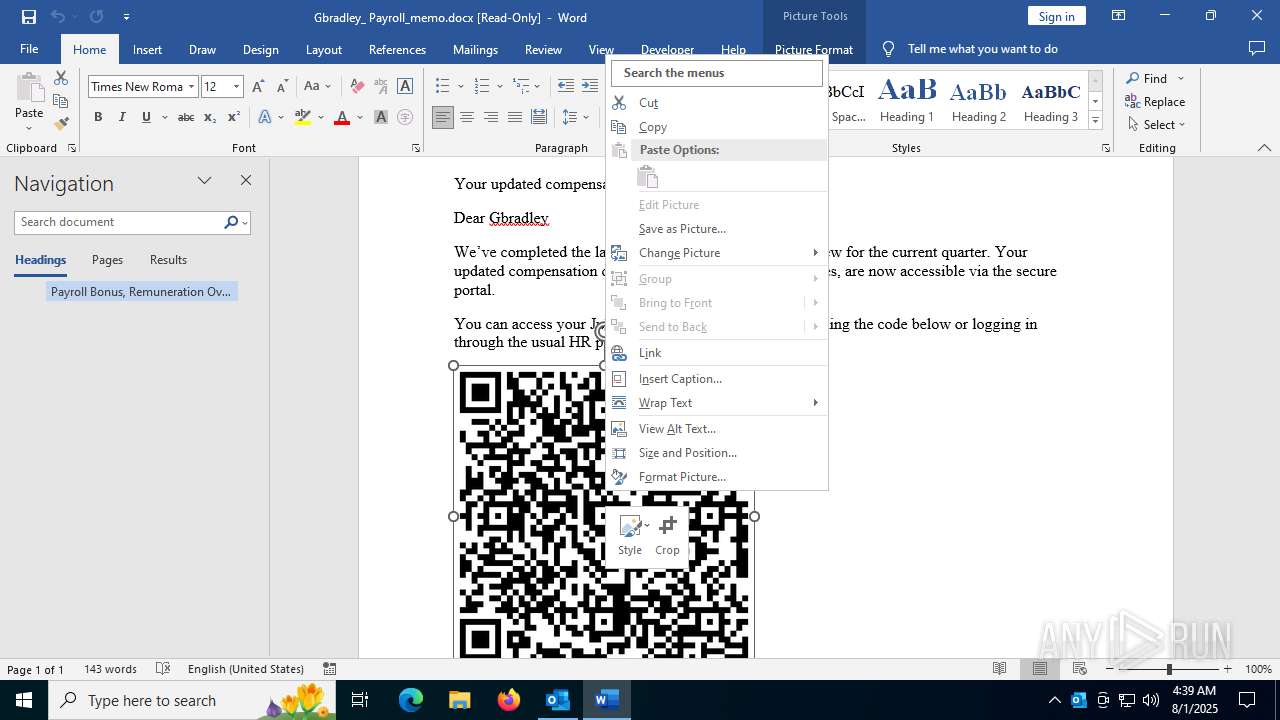Apply text highlight color
Image resolution: width=1280 pixels, height=720 pixels.
pyautogui.click(x=303, y=117)
